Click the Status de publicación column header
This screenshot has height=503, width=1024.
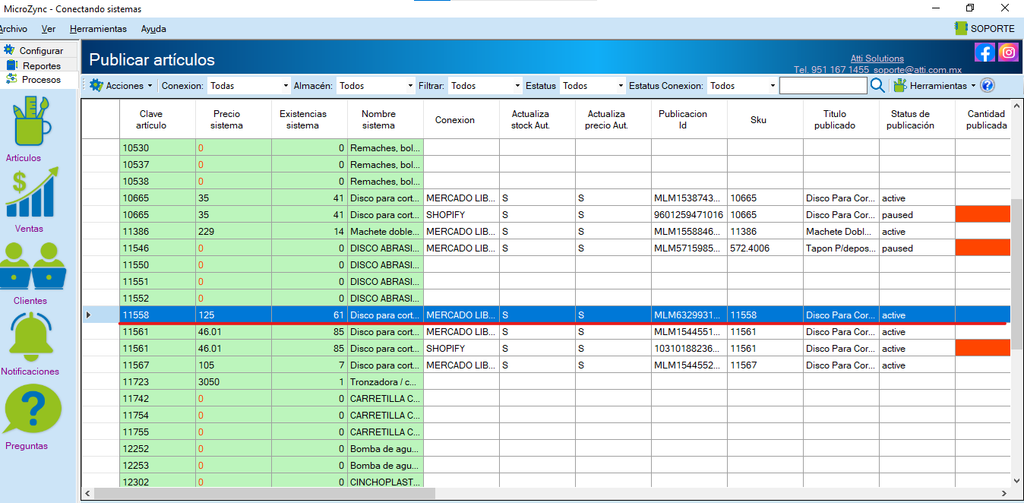click(917, 119)
